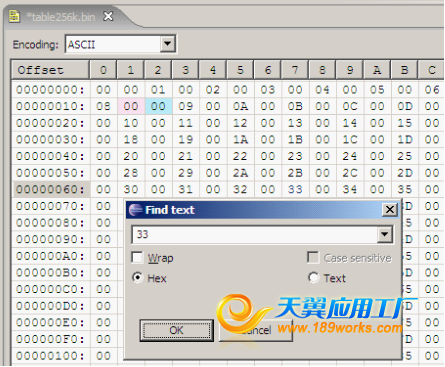Switch to the *table256k.bin tab
Image resolution: width=445 pixels, height=367 pixels.
click(x=61, y=17)
